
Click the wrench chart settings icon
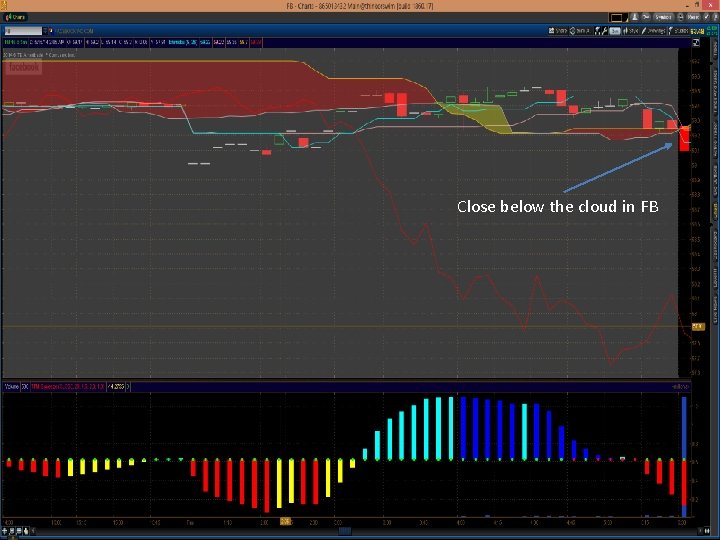pos(605,31)
